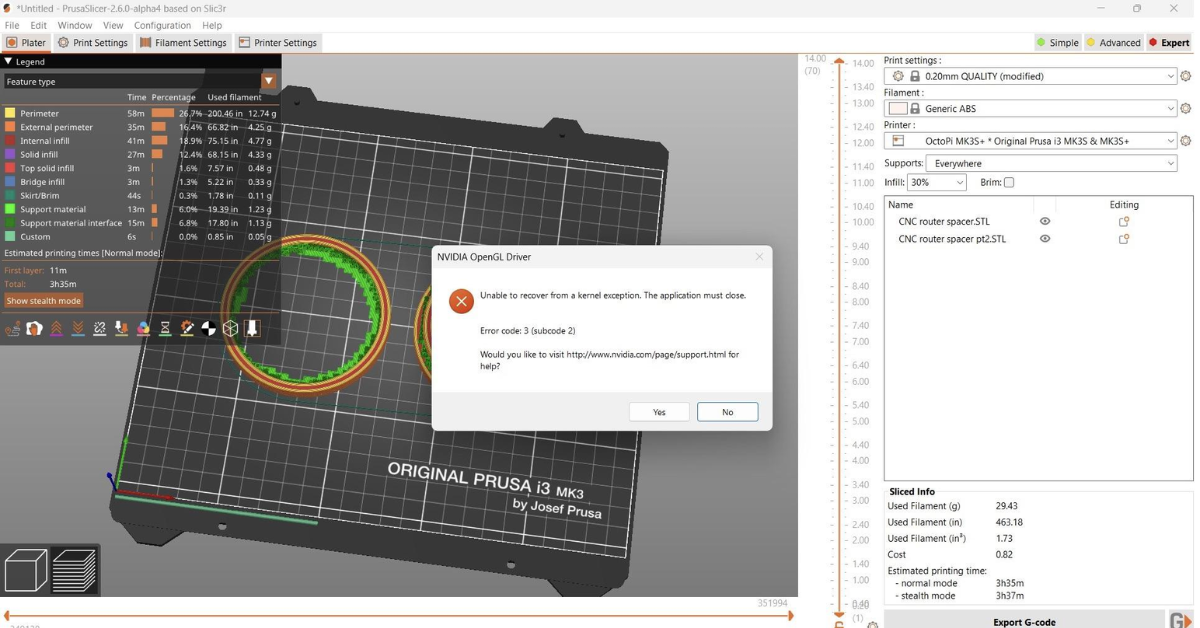1200x628 pixels.
Task: Switch to the Filament Settings tab
Action: tap(183, 43)
